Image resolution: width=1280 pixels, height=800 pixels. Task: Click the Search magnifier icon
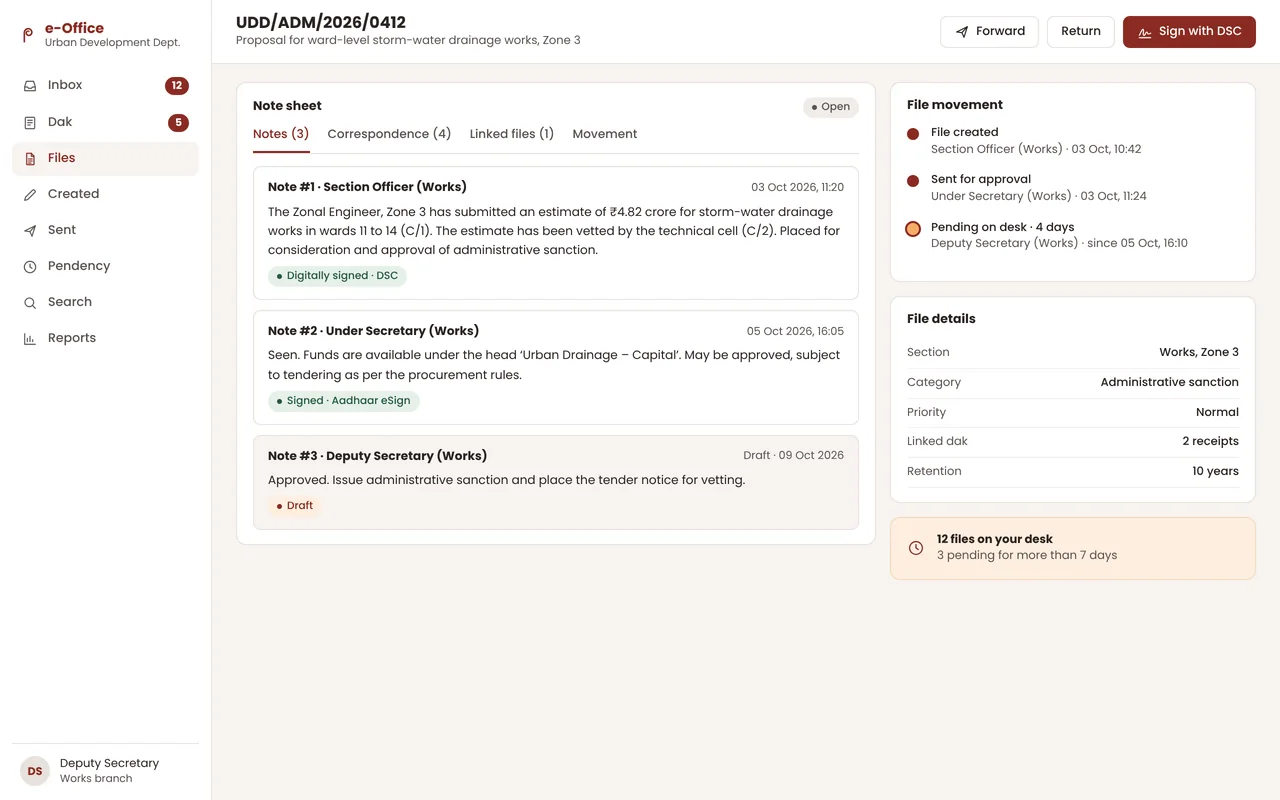click(30, 302)
